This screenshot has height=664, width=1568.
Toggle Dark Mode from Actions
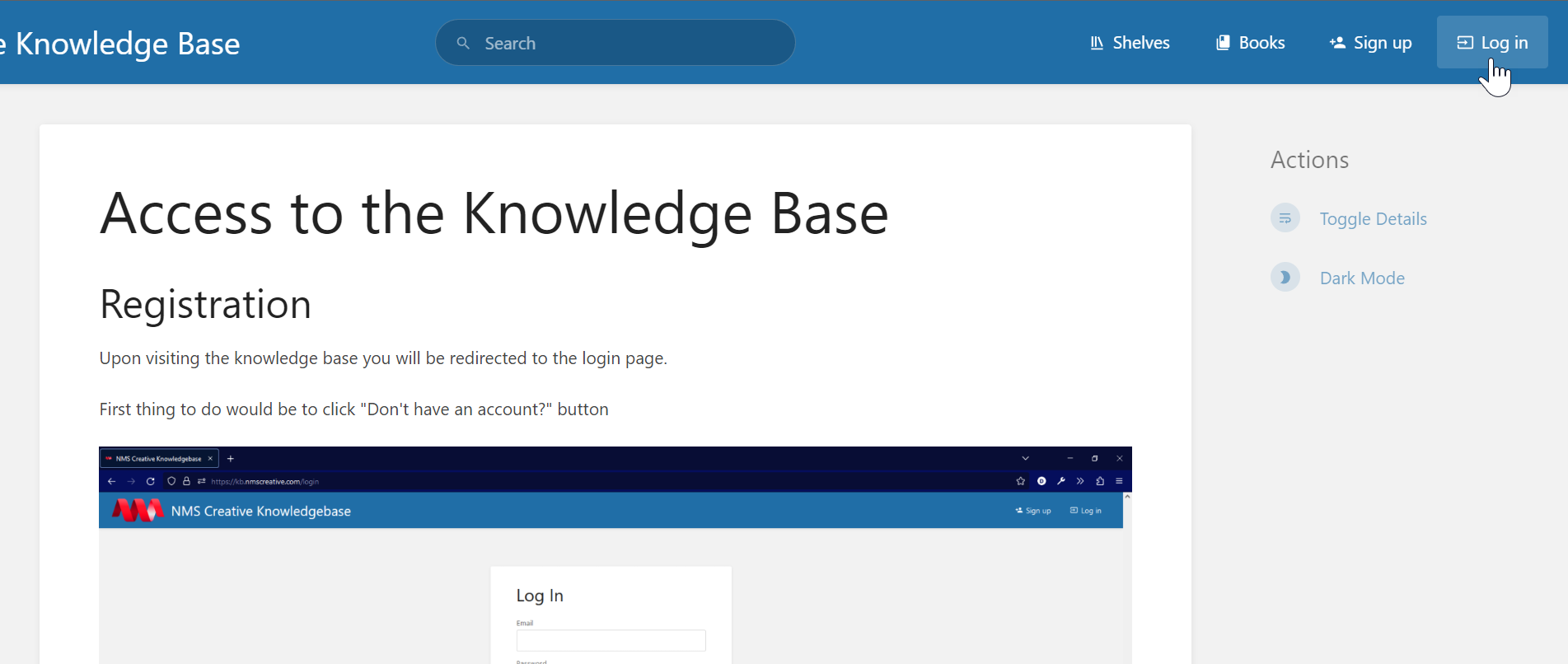click(1362, 278)
